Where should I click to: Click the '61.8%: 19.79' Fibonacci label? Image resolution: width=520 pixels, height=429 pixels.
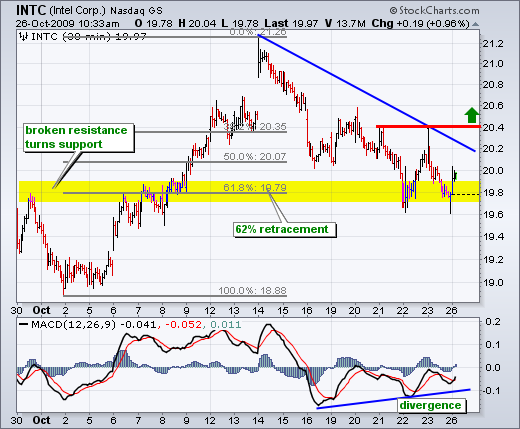255,187
